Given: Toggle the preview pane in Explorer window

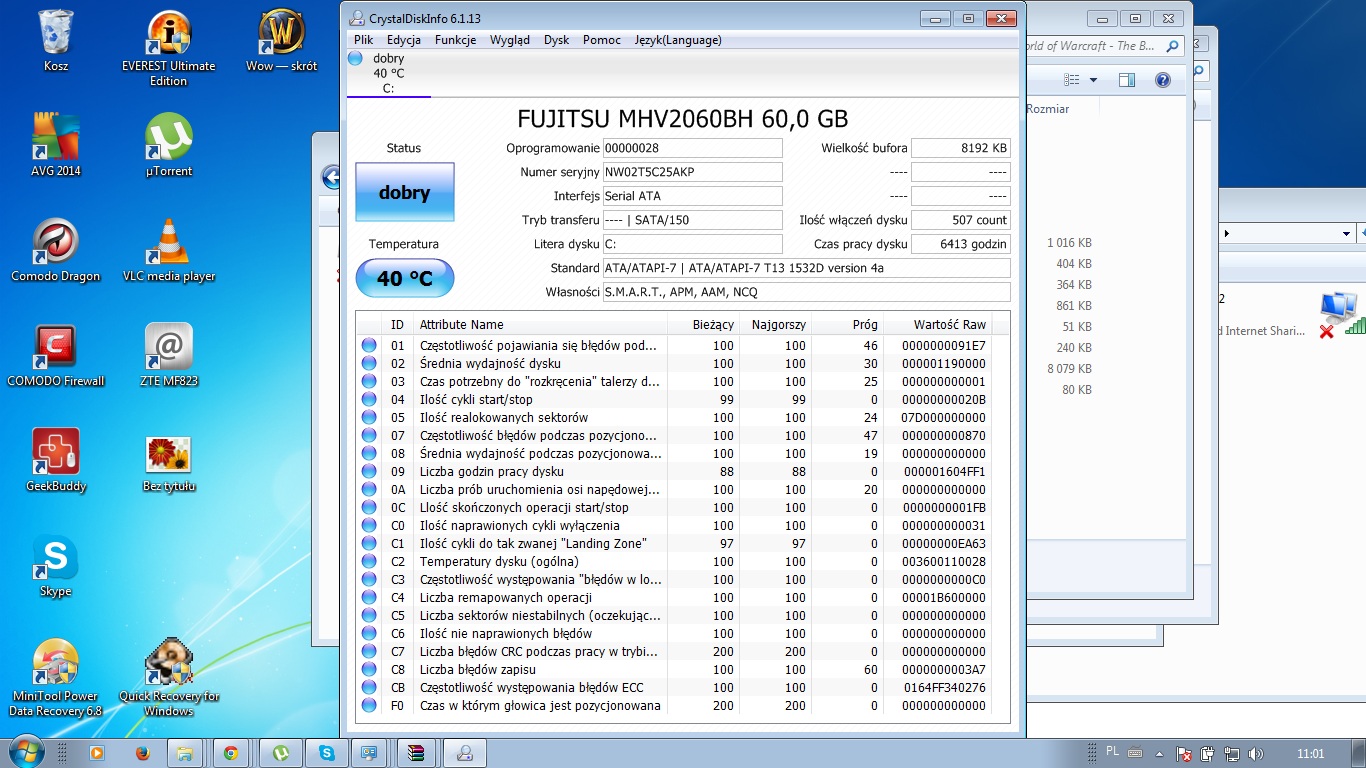Looking at the screenshot, I should tap(1127, 80).
